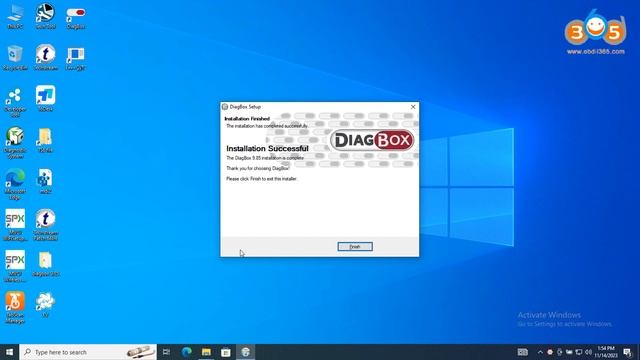Image resolution: width=640 pixels, height=360 pixels.
Task: Open the three-dot share-style developer tool shortcut
Action: [x=15, y=102]
